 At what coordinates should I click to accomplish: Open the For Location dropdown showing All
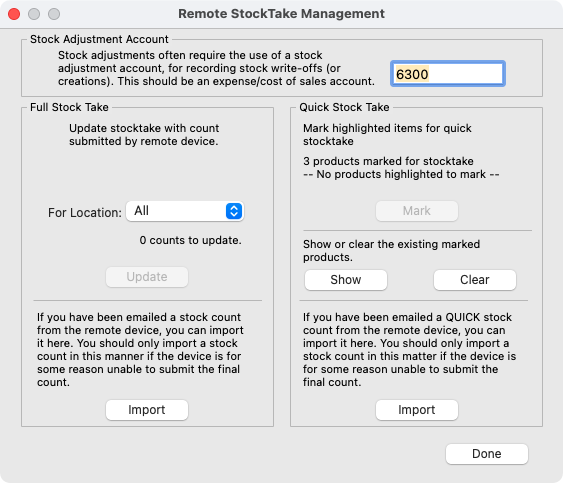tap(185, 211)
